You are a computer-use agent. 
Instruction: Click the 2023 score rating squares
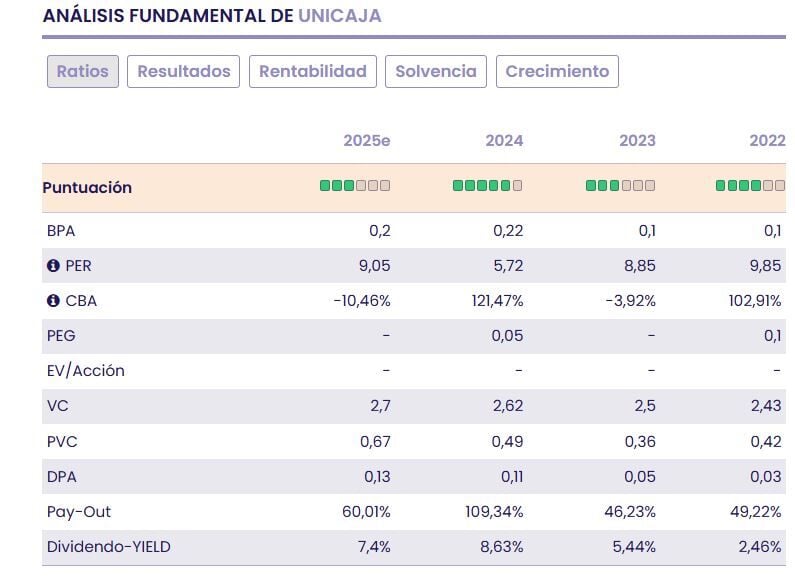(620, 186)
